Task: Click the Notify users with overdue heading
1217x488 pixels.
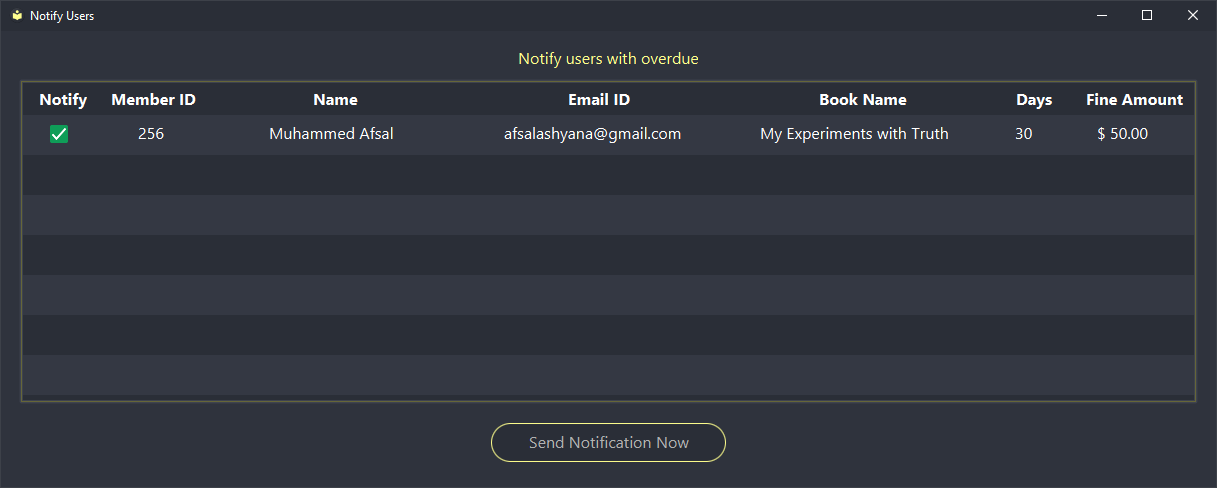Action: point(608,59)
